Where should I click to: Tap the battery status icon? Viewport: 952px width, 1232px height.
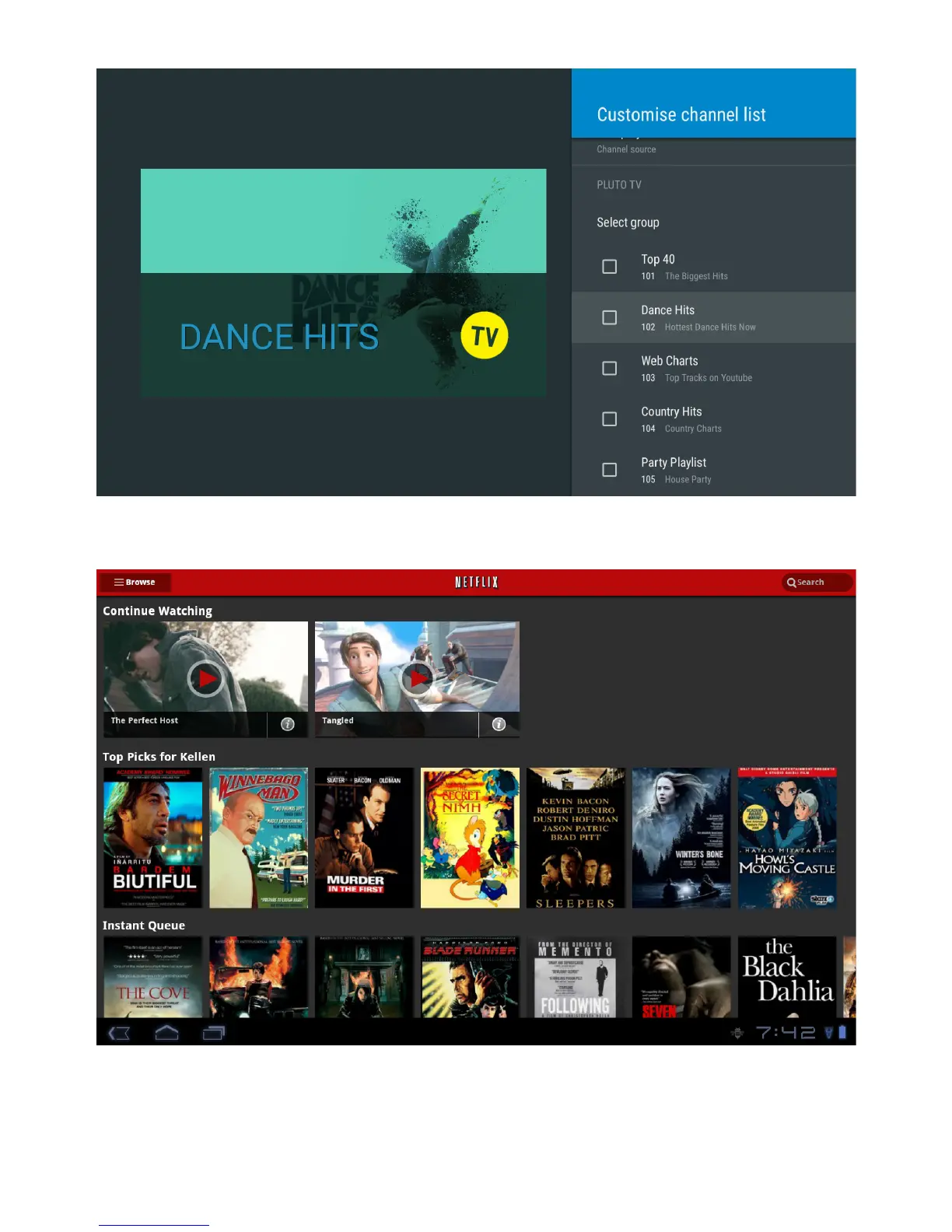click(842, 1033)
